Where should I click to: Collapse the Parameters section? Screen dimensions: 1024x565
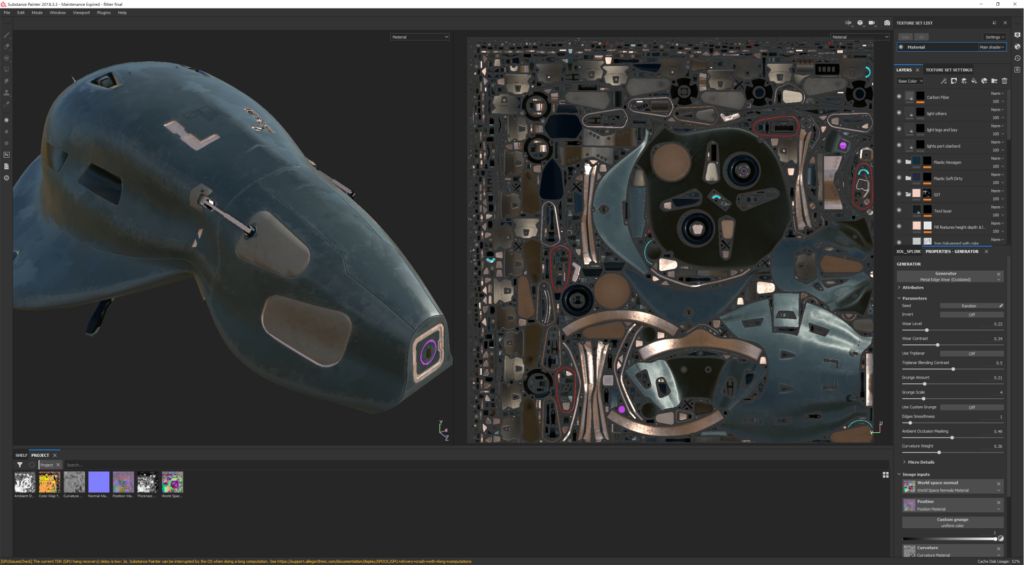913,298
